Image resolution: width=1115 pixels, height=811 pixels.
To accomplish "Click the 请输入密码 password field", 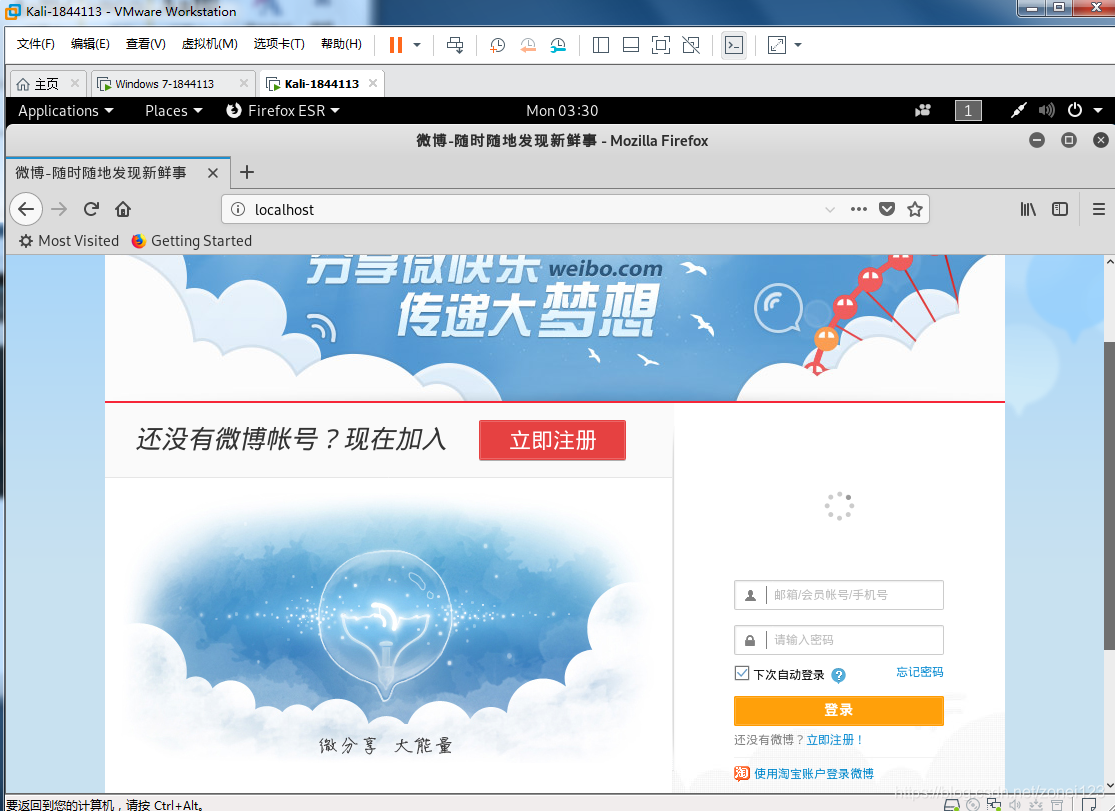I will point(839,640).
